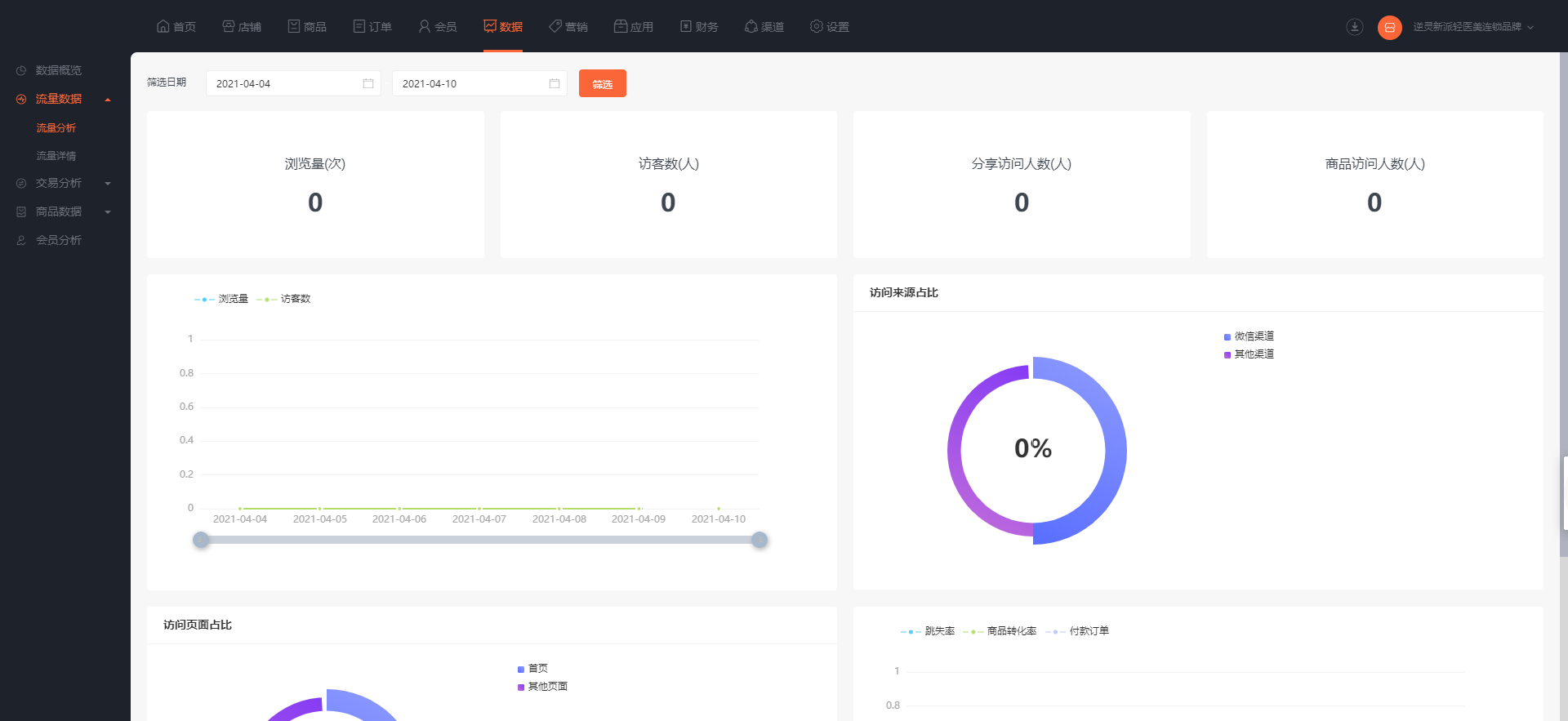Open calendar icon of end date
This screenshot has height=721, width=1568.
(555, 83)
